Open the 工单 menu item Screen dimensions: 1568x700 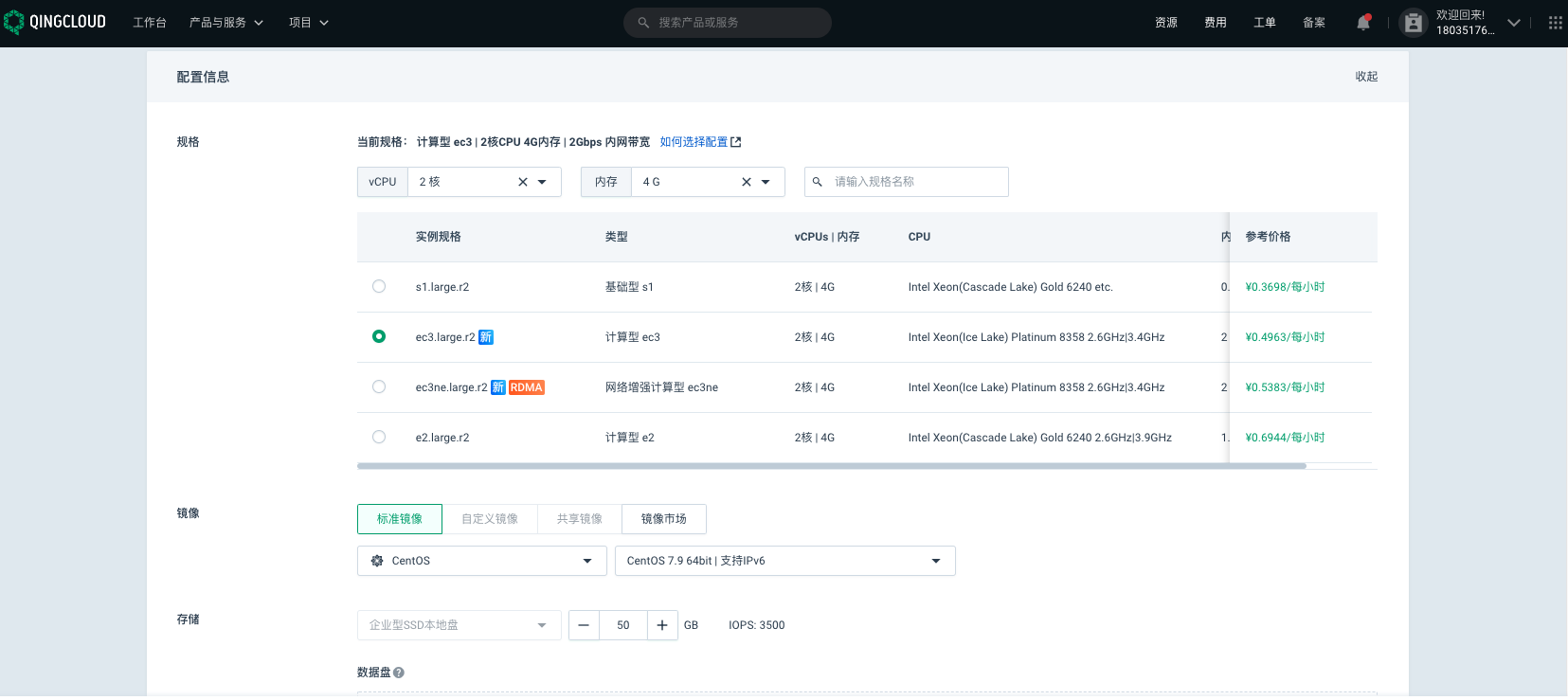1265,23
